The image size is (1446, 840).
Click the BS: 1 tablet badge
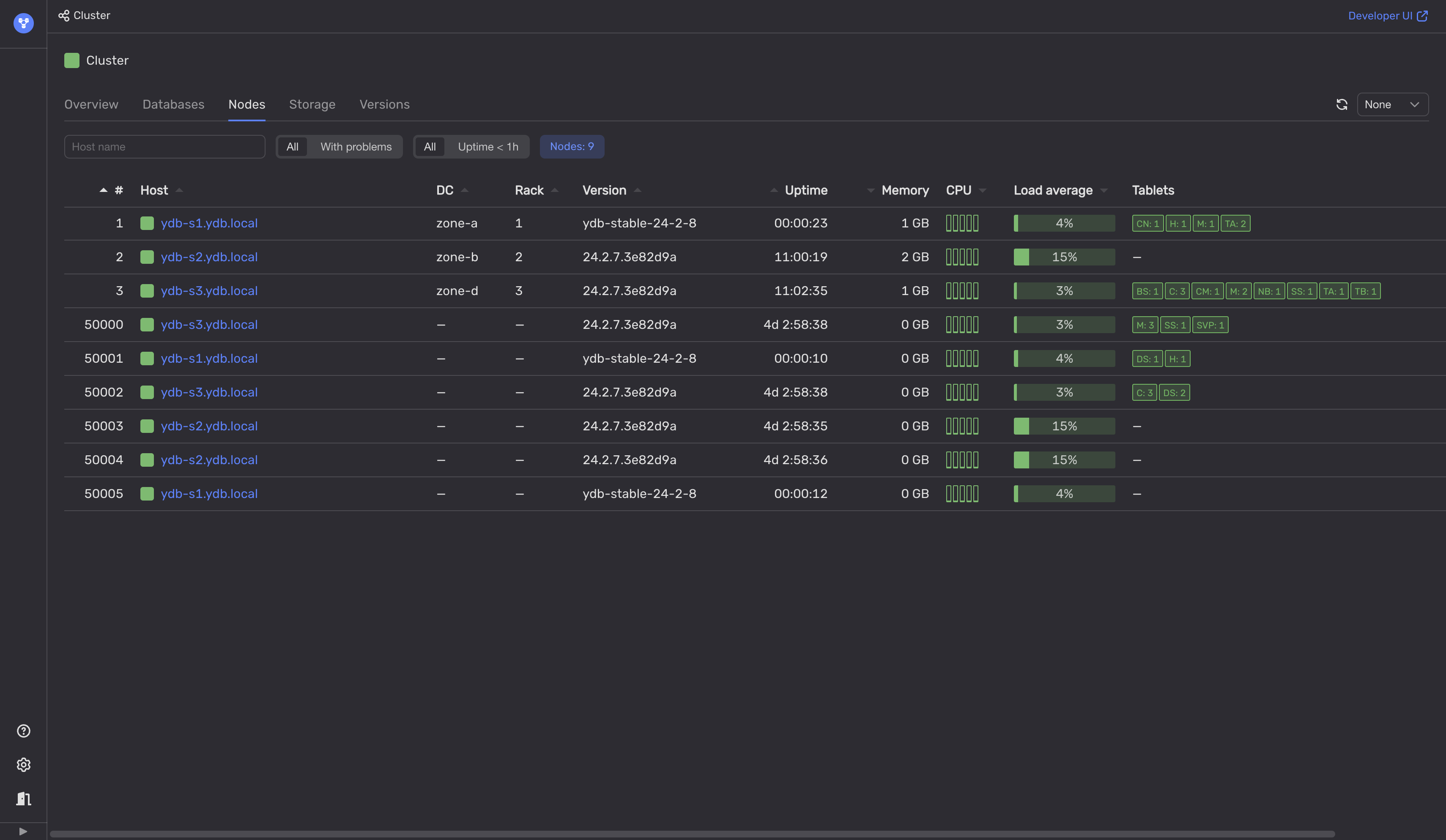pyautogui.click(x=1147, y=291)
